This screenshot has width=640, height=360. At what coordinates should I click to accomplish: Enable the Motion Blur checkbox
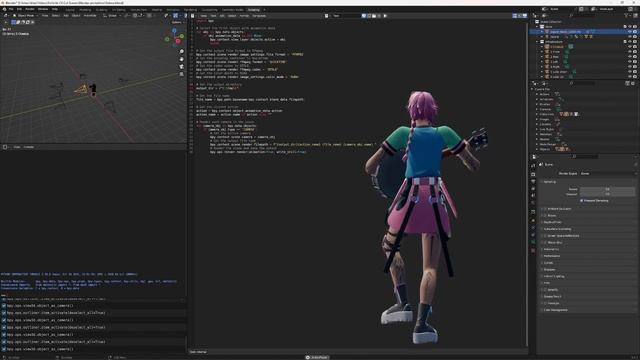545,242
